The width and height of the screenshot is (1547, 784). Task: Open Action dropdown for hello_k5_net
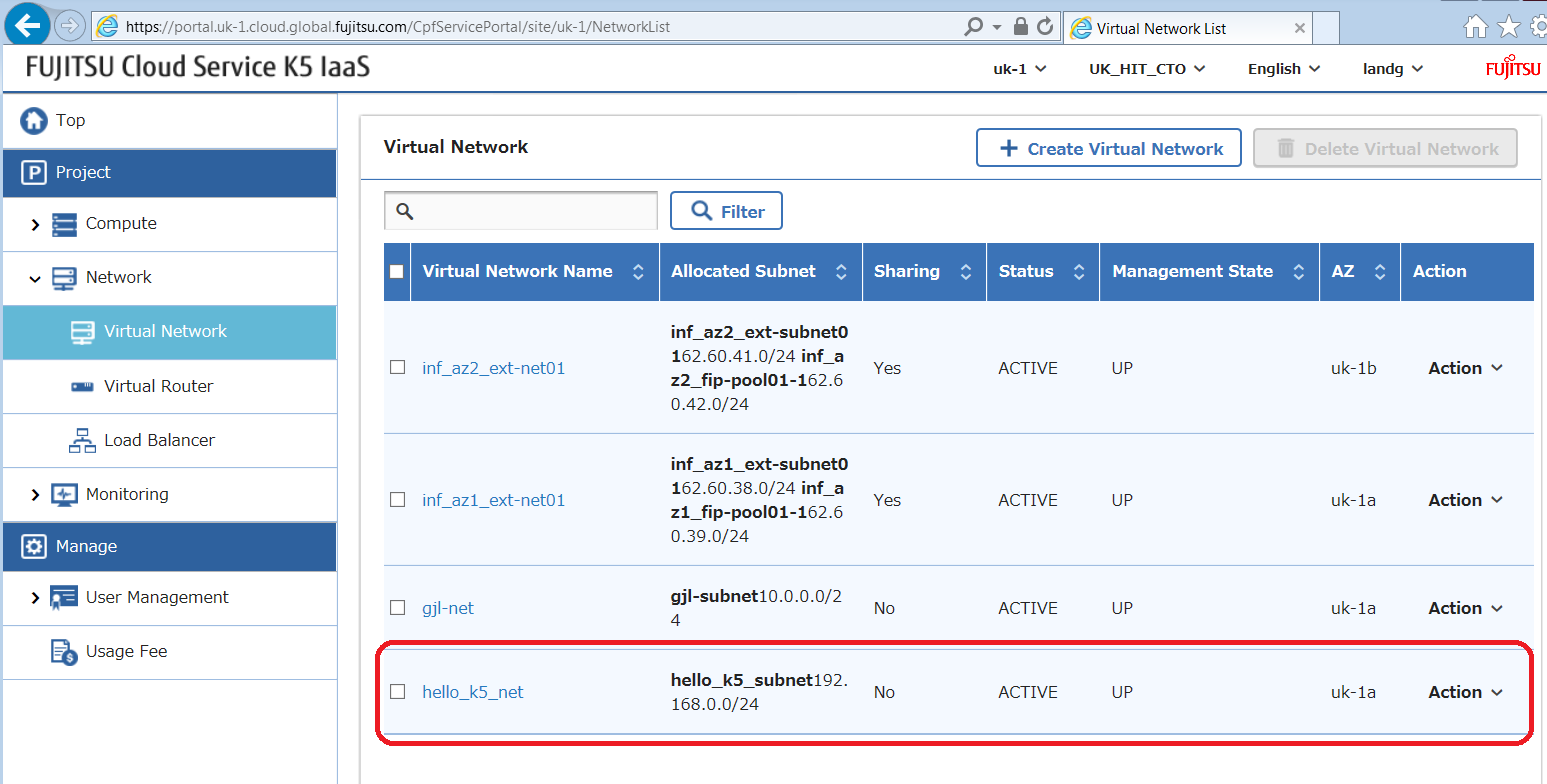tap(1466, 692)
